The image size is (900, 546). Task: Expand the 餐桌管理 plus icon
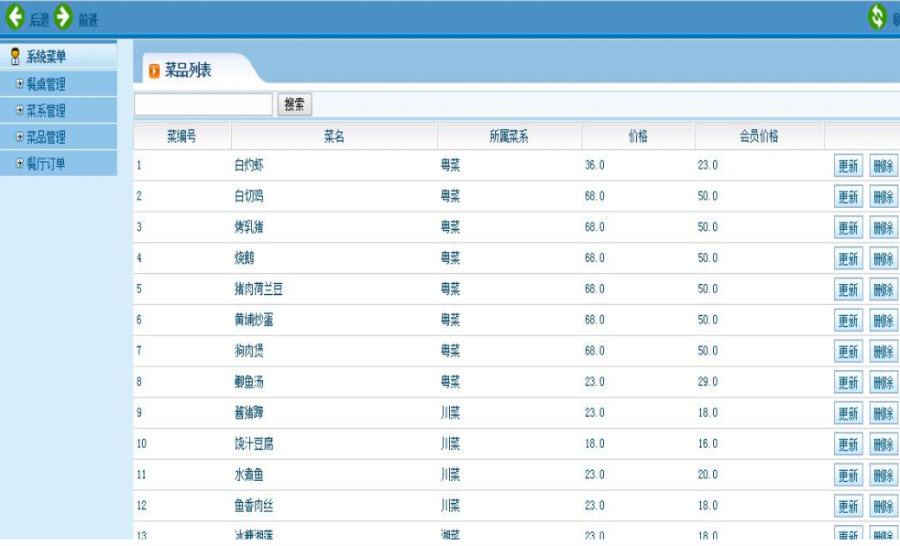(19, 84)
